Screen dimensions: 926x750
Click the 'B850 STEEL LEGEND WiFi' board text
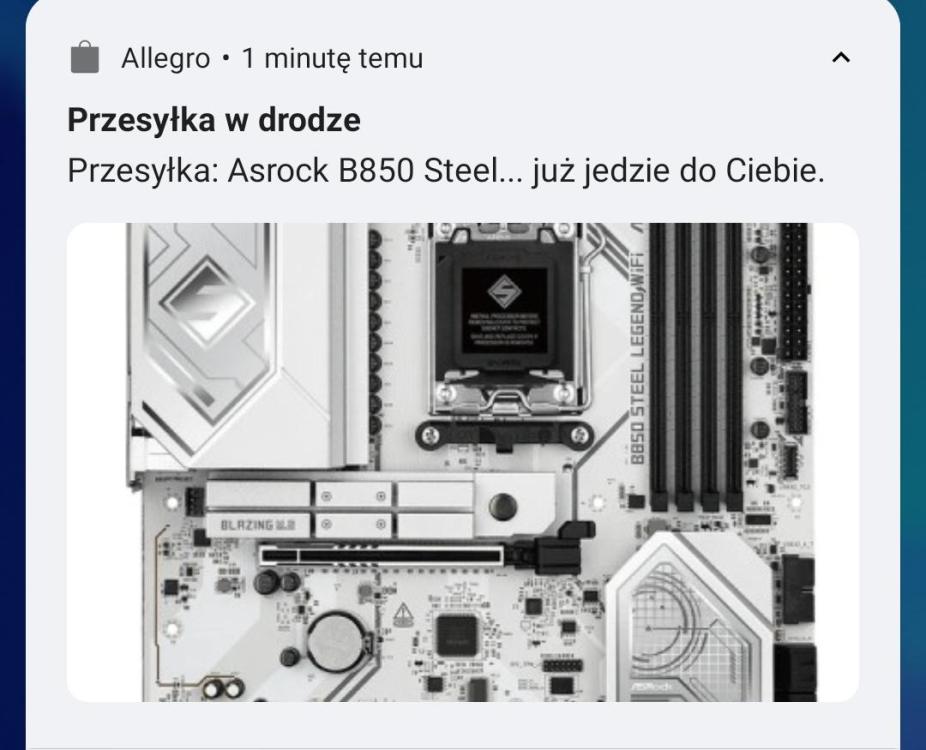[638, 358]
